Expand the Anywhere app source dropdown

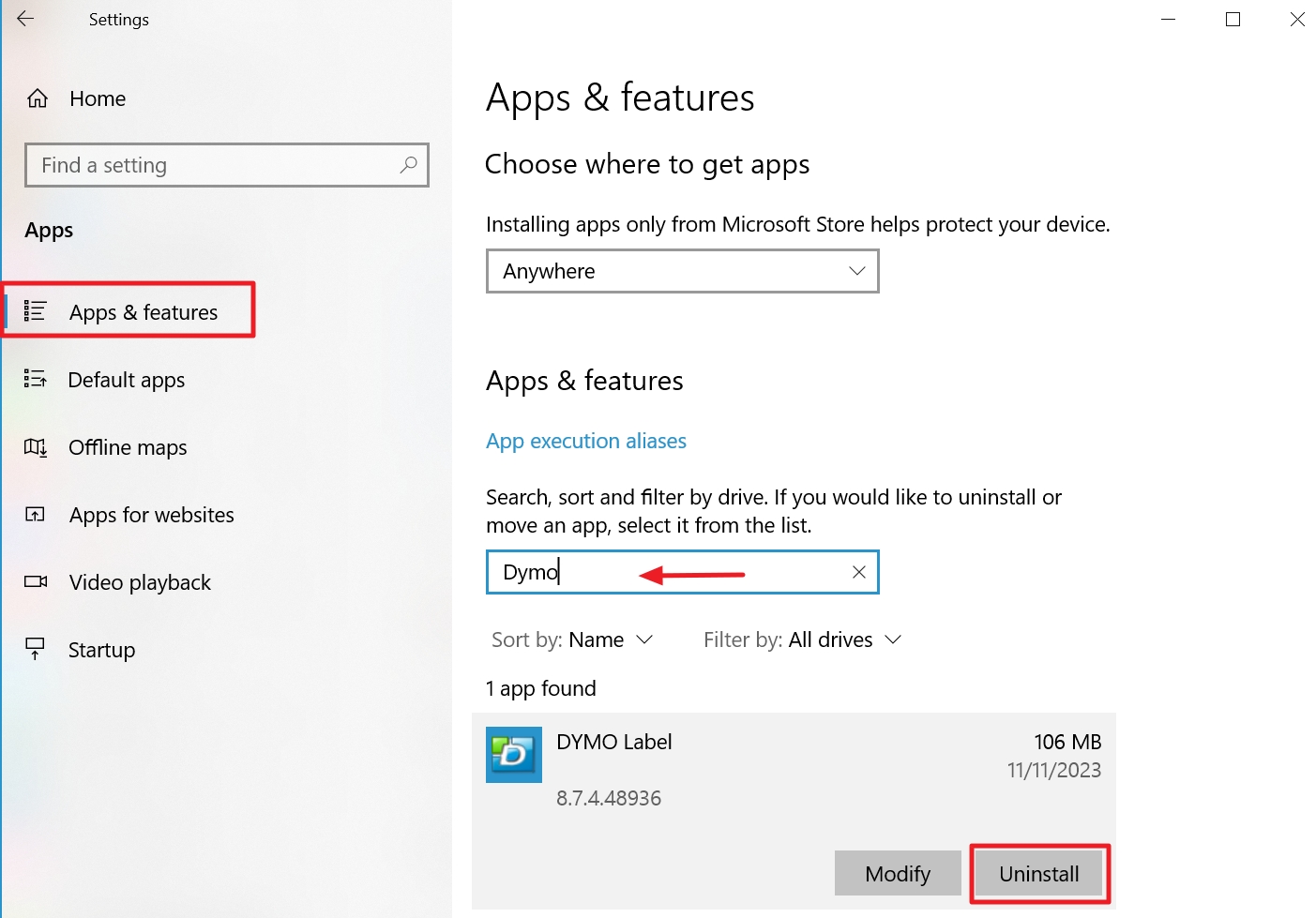pos(683,271)
